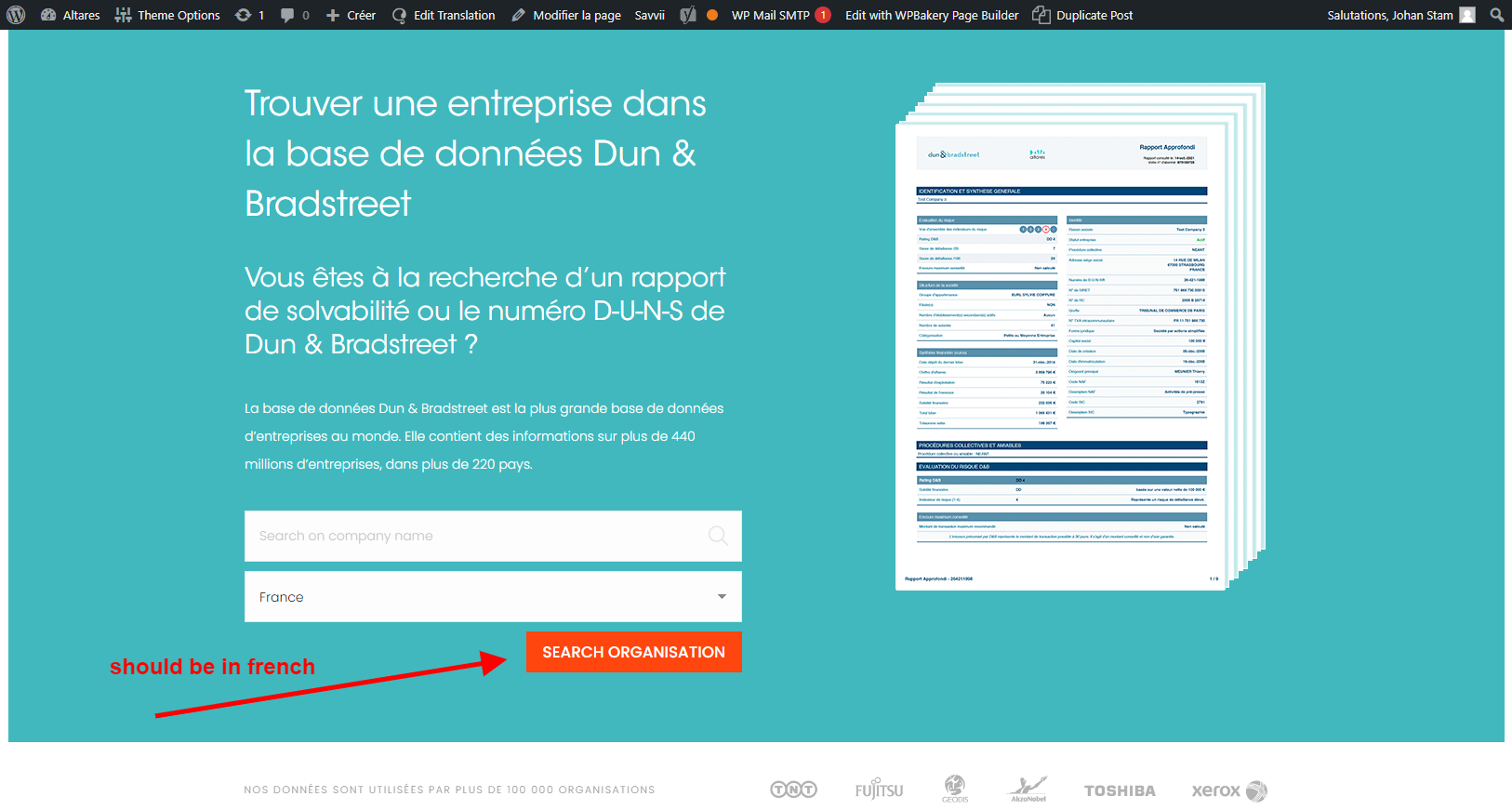This screenshot has width=1512, height=810.
Task: Click the WP Mail SMTP red badge
Action: [823, 15]
